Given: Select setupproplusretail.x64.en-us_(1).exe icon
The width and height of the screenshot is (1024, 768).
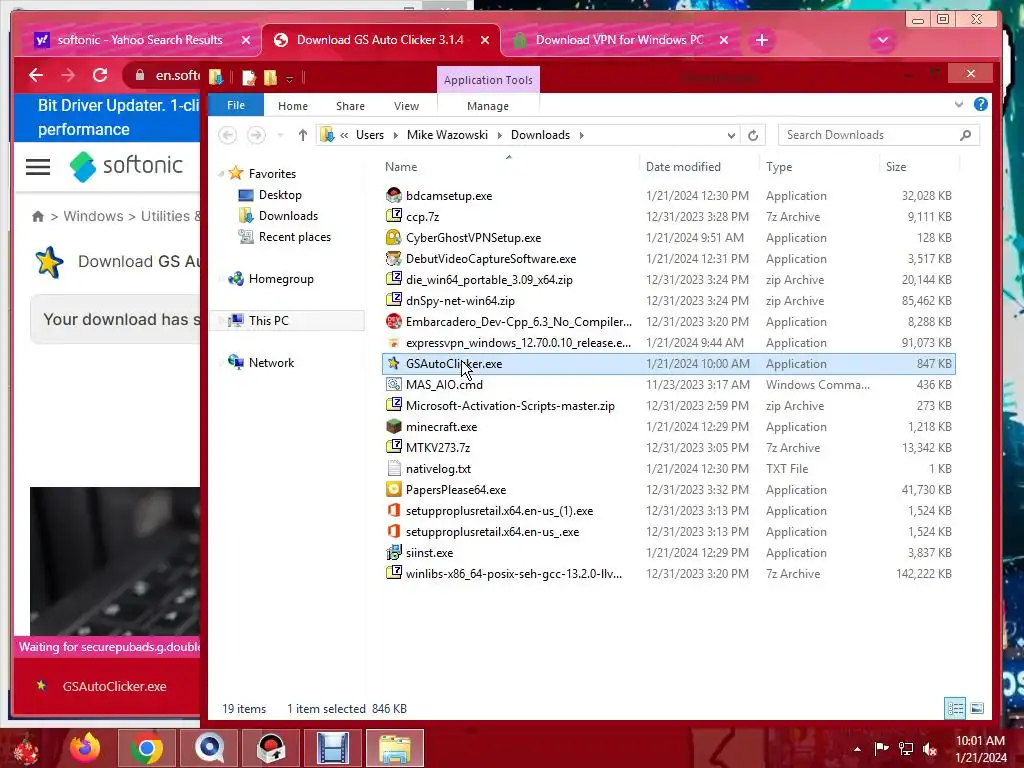Looking at the screenshot, I should [393, 510].
